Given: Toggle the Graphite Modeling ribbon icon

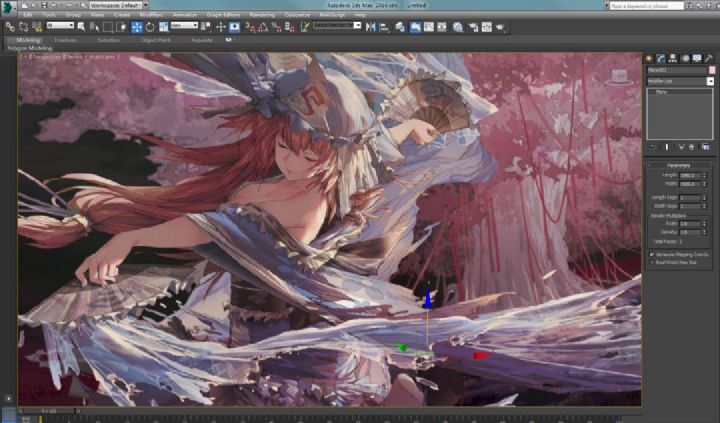Looking at the screenshot, I should point(415,27).
